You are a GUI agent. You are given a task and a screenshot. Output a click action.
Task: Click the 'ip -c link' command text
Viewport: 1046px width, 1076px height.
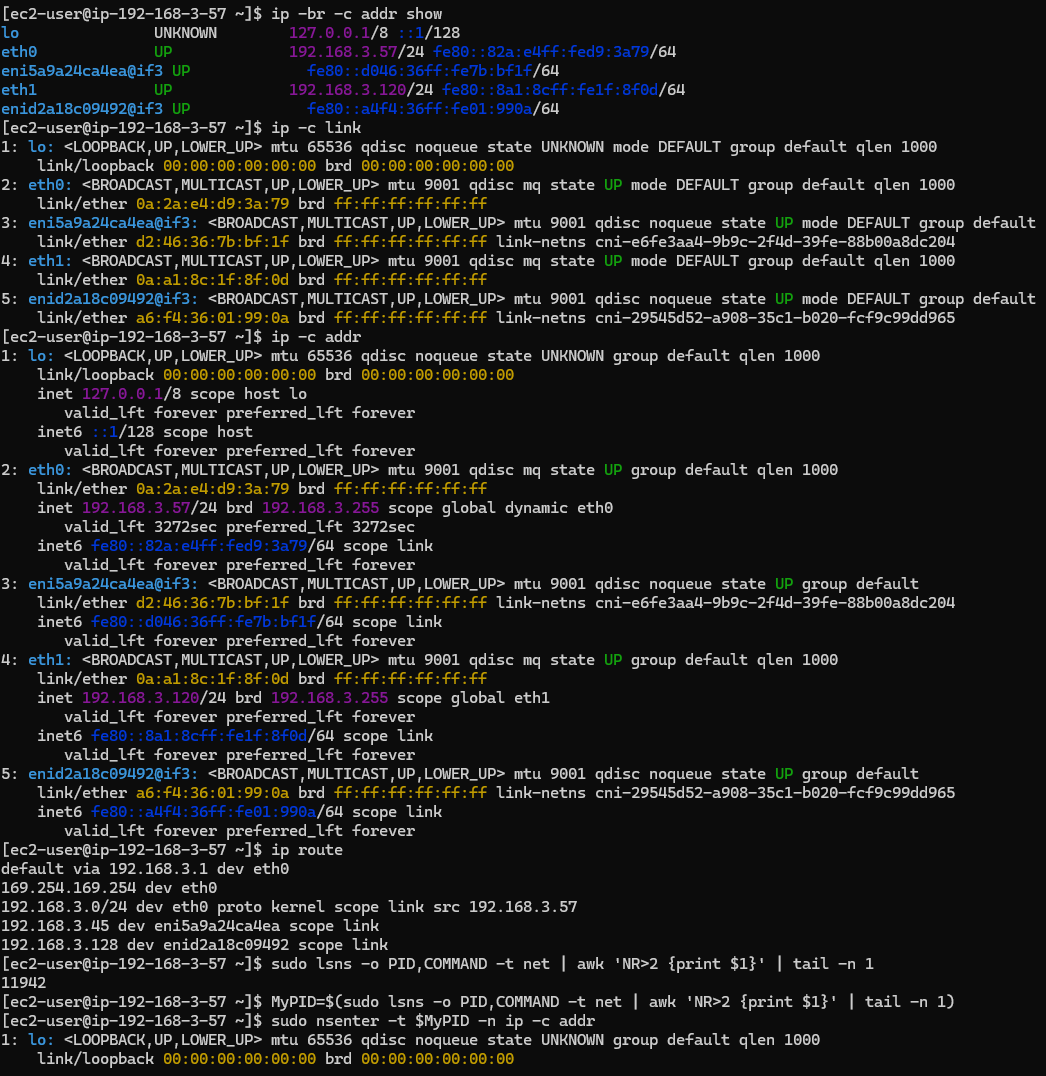click(316, 128)
